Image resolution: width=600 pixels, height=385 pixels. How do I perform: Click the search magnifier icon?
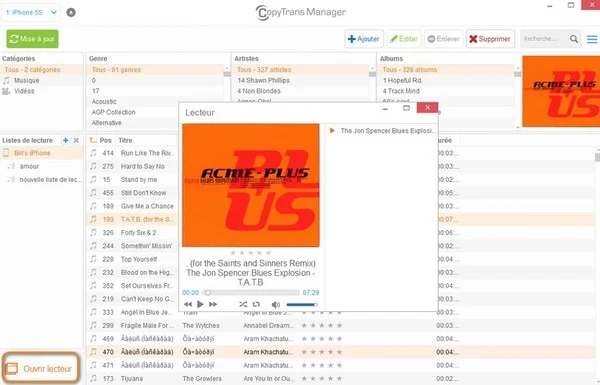574,39
